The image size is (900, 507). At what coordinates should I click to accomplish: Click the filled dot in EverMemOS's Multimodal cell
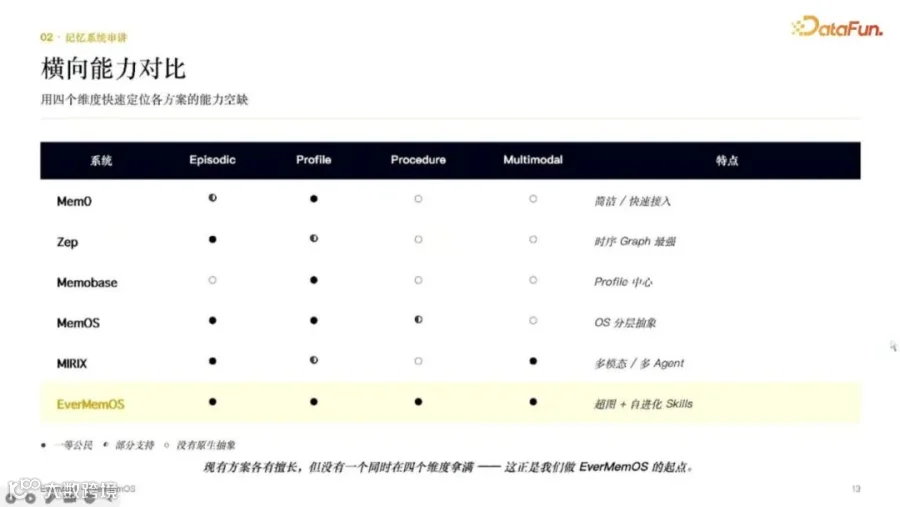click(533, 402)
